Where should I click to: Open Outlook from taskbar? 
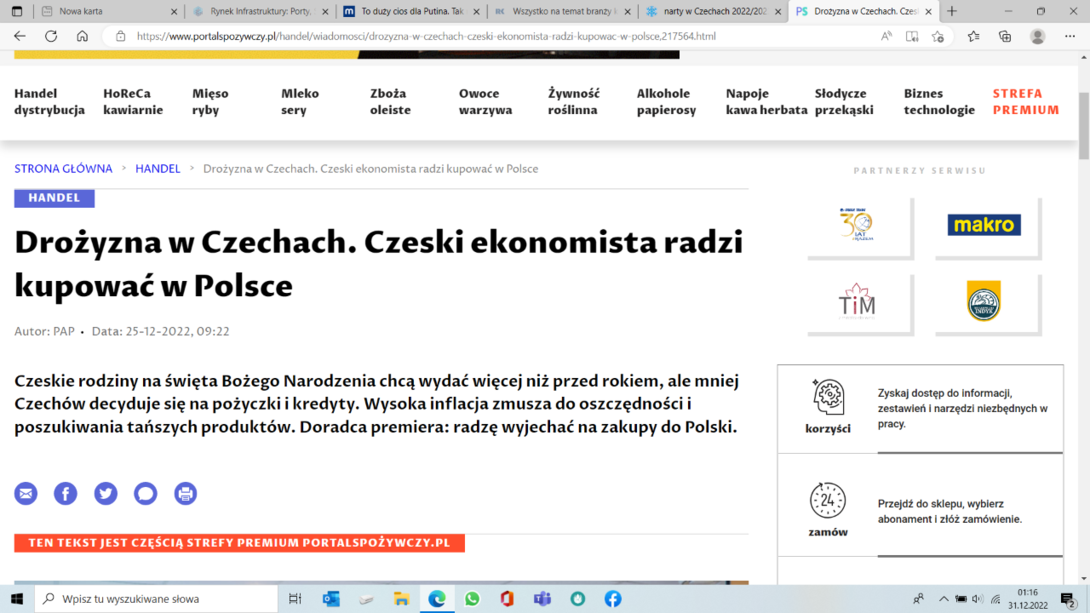coord(331,598)
